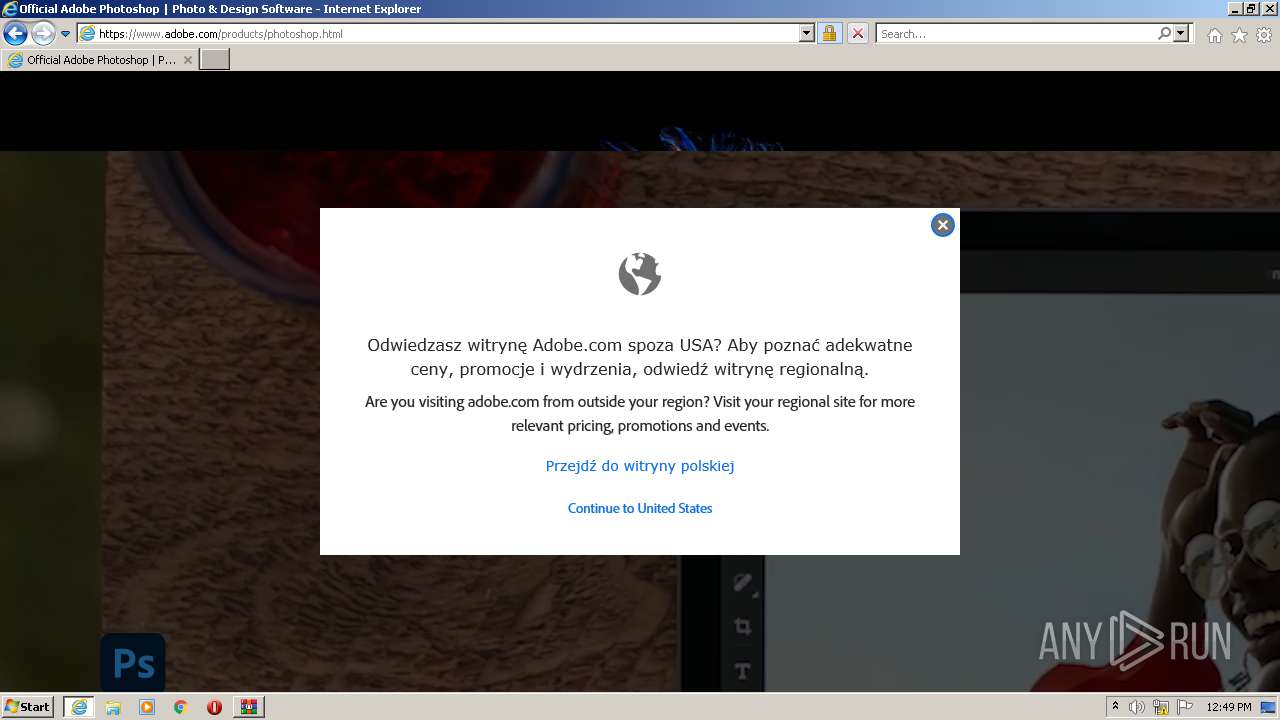Click Internet Explorer taskbar icon
The width and height of the screenshot is (1280, 720).
click(78, 707)
